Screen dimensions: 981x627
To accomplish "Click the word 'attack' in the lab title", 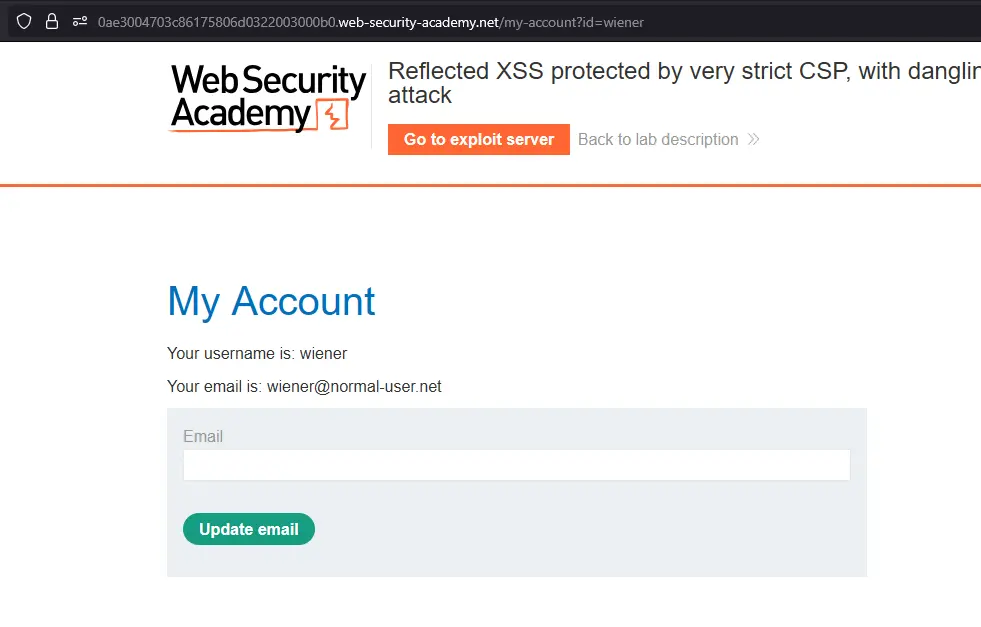I will (x=419, y=96).
